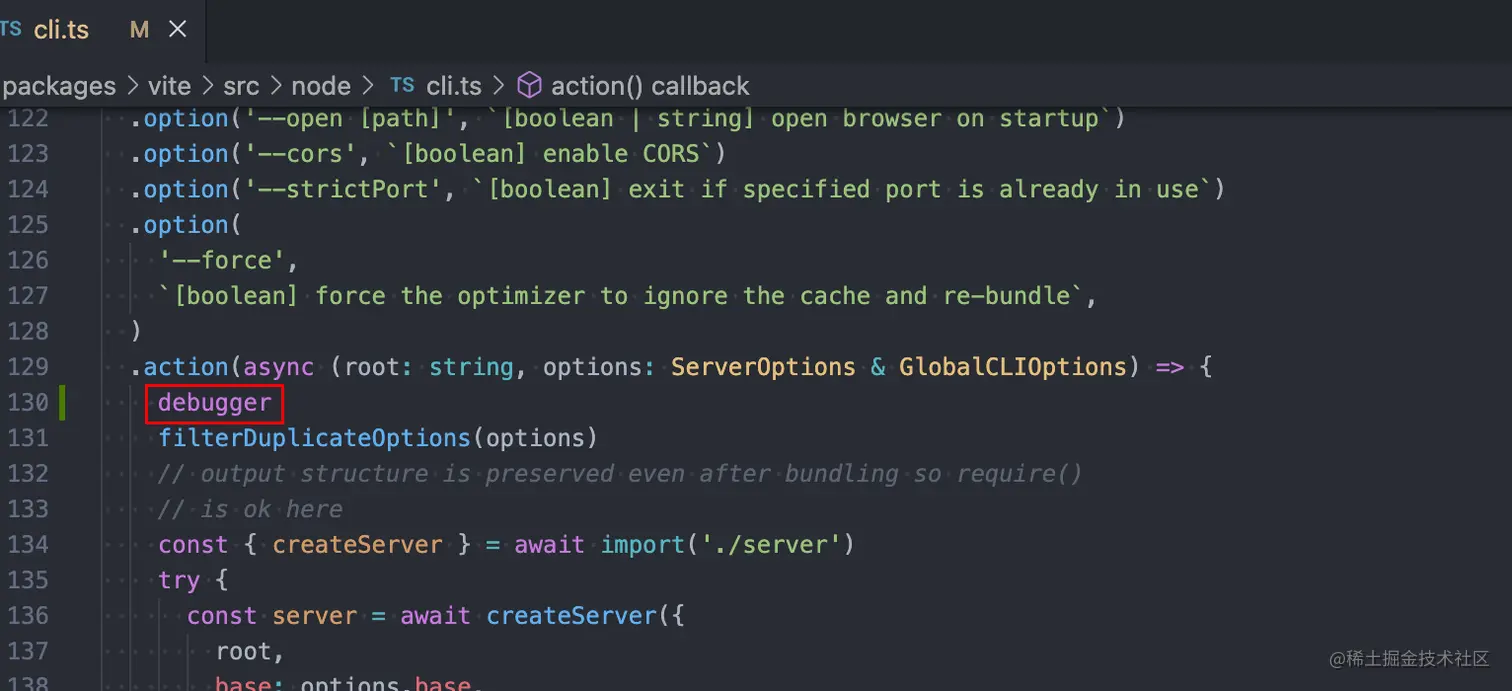Open the vite breadcrumb segment
The image size is (1512, 691).
tap(169, 86)
